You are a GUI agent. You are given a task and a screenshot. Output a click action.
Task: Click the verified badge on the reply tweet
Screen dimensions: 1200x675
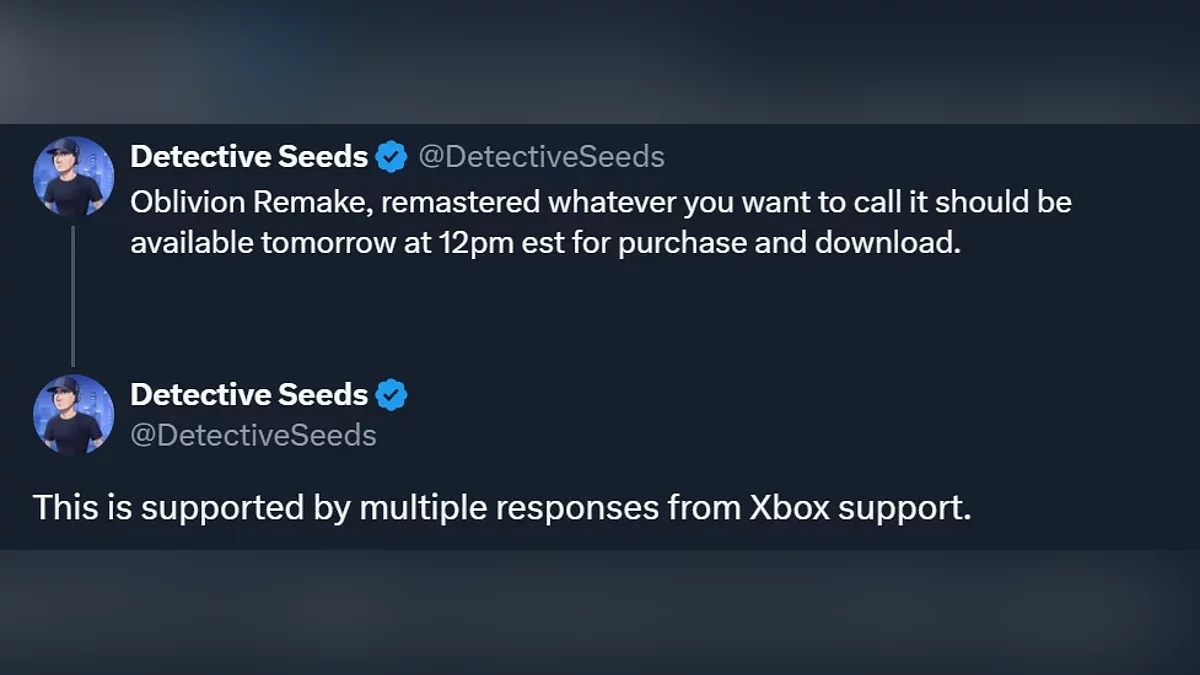click(391, 395)
